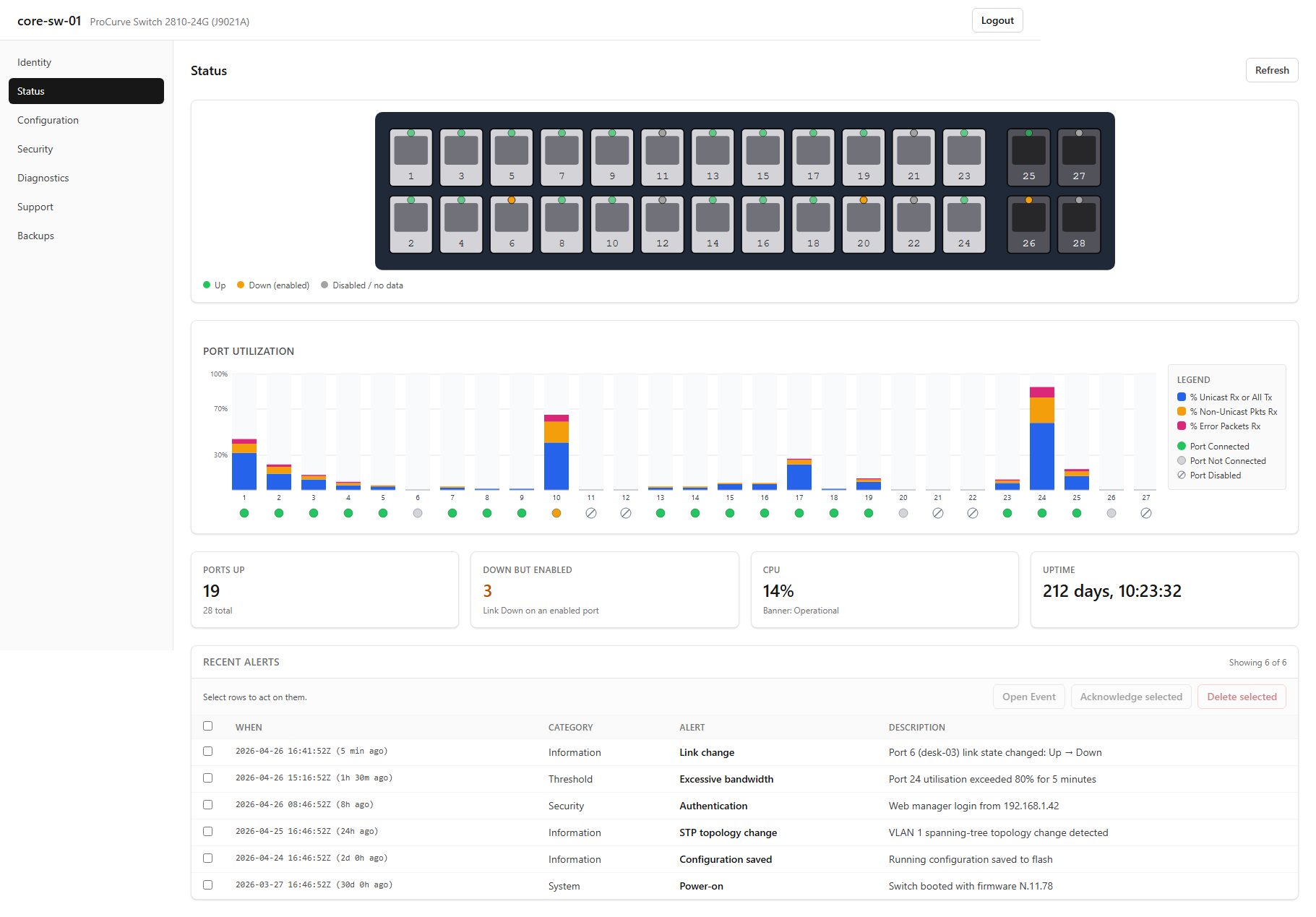Select SFP port 27 on the faceplate
This screenshot has width=1316, height=917.
coord(1079,158)
